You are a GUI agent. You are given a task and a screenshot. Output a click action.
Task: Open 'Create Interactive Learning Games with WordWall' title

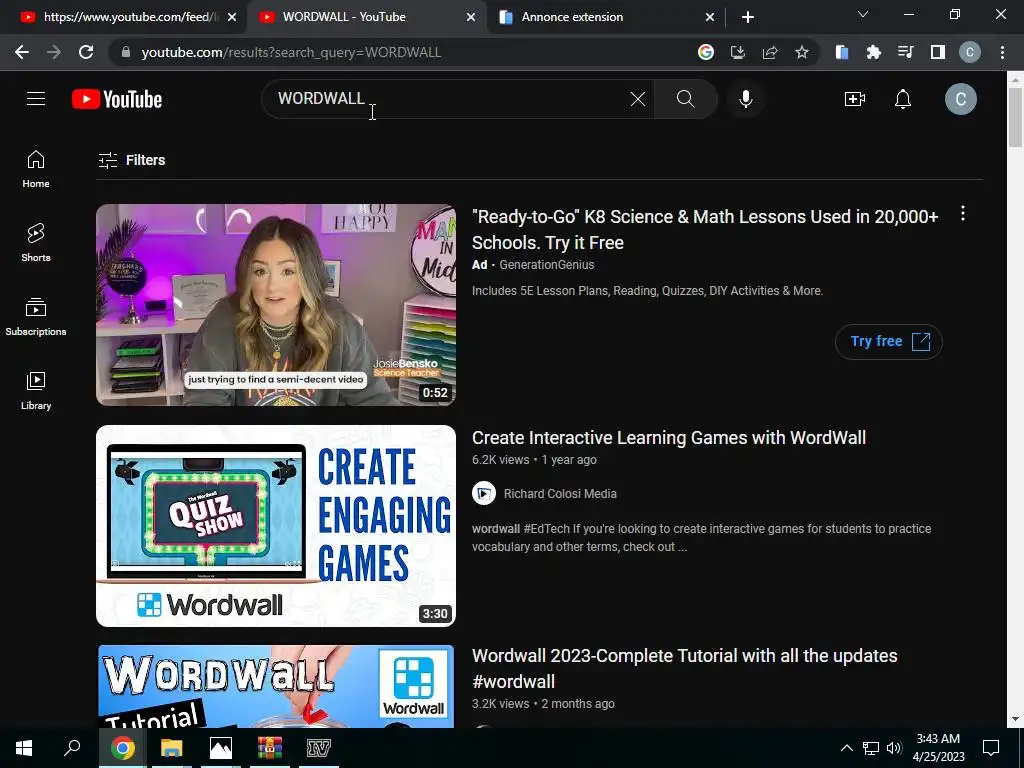[669, 438]
